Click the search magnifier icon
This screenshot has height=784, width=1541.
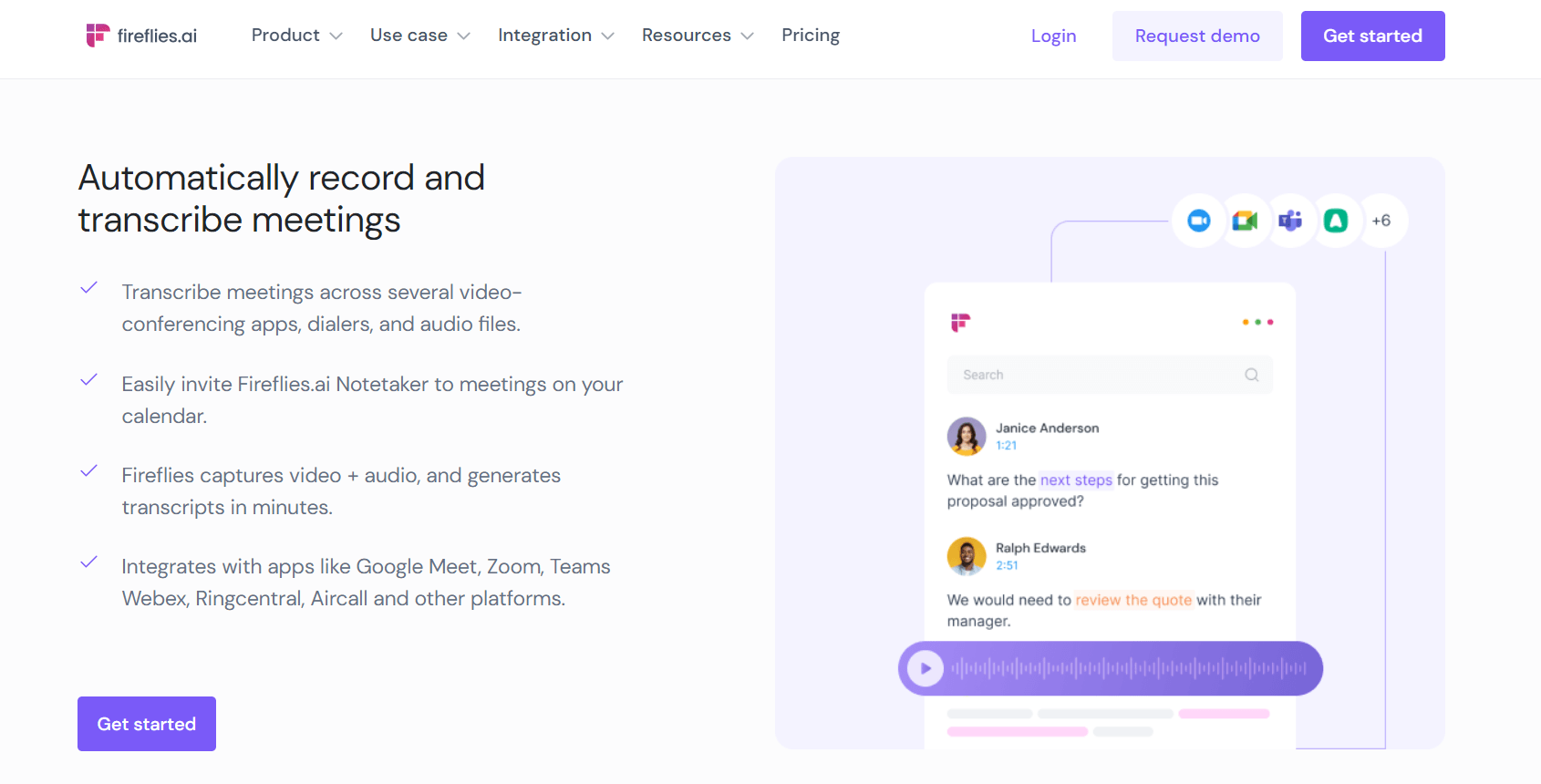[1252, 375]
